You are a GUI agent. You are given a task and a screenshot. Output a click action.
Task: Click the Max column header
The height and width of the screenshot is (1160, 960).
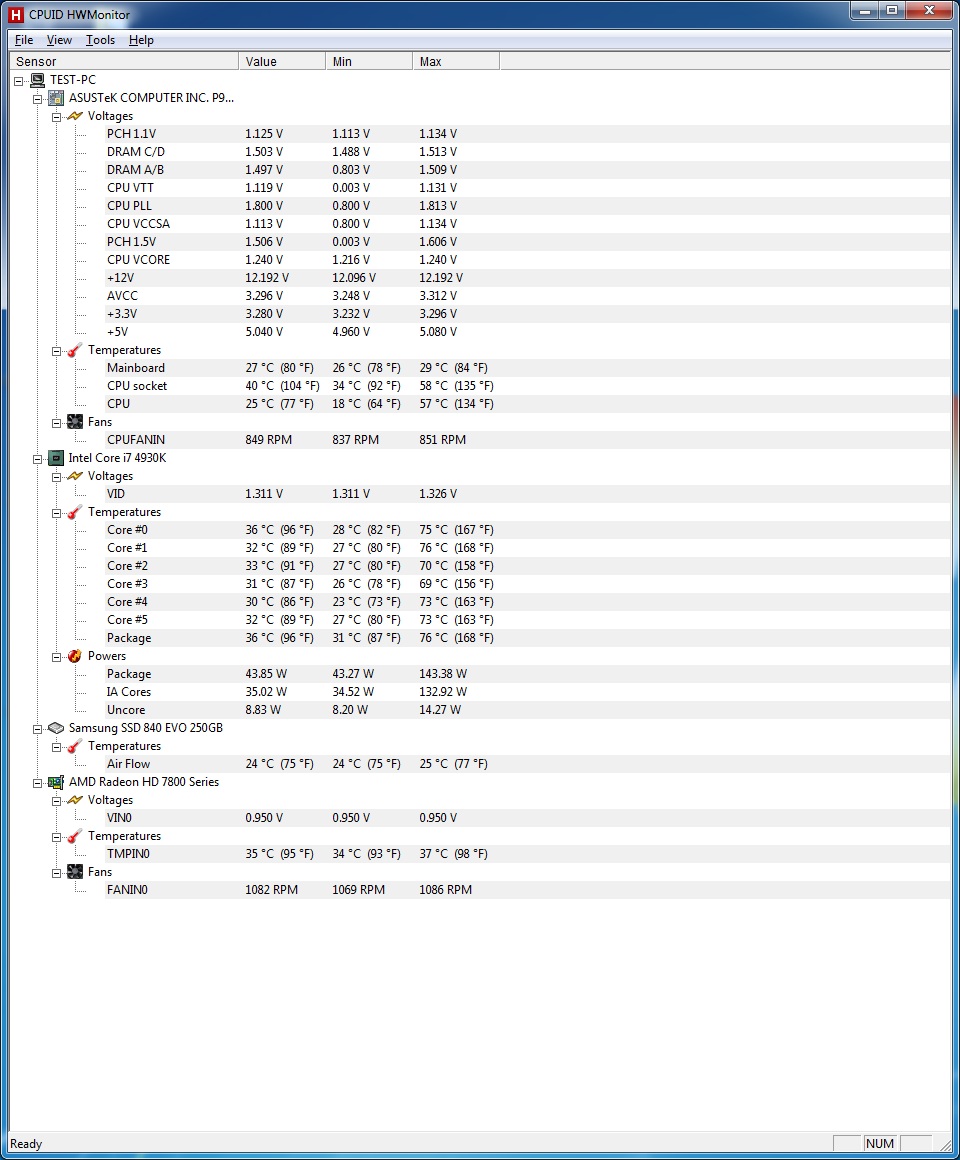coord(456,61)
